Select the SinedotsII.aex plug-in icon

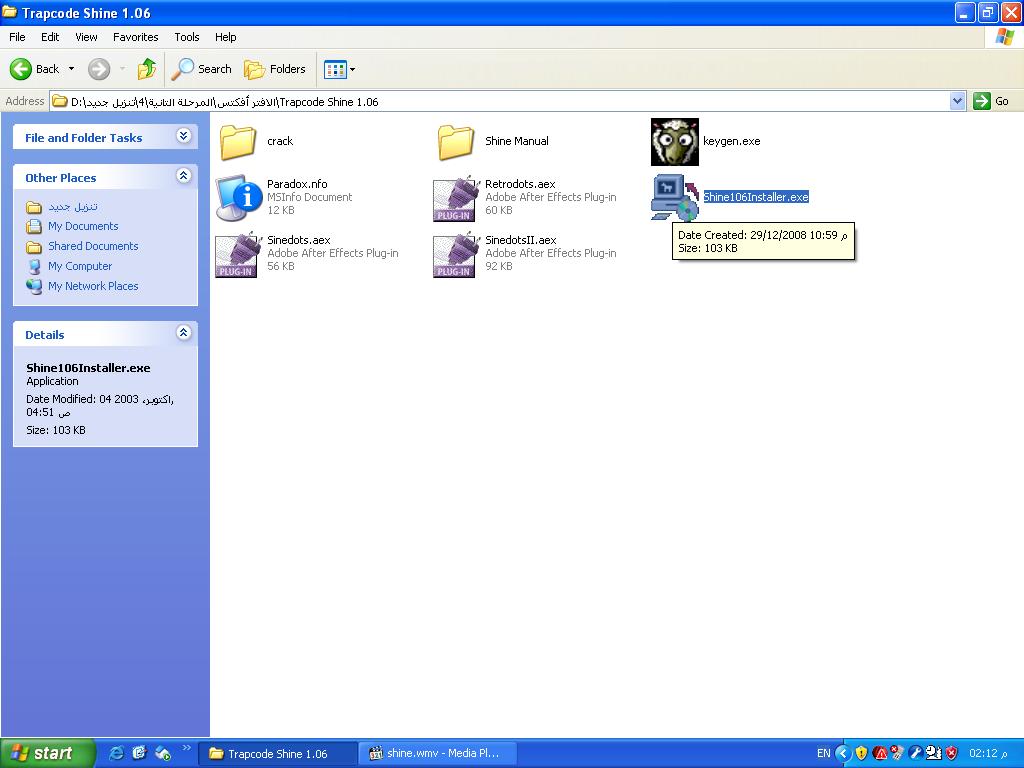point(456,254)
